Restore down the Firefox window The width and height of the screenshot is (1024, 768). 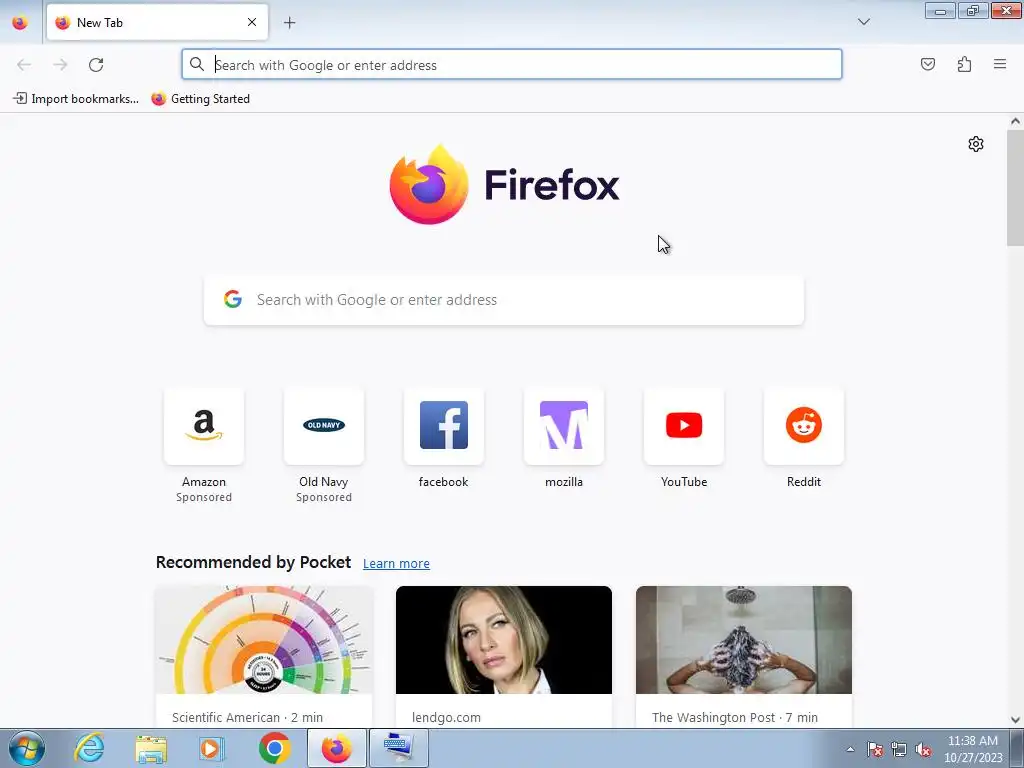click(973, 10)
